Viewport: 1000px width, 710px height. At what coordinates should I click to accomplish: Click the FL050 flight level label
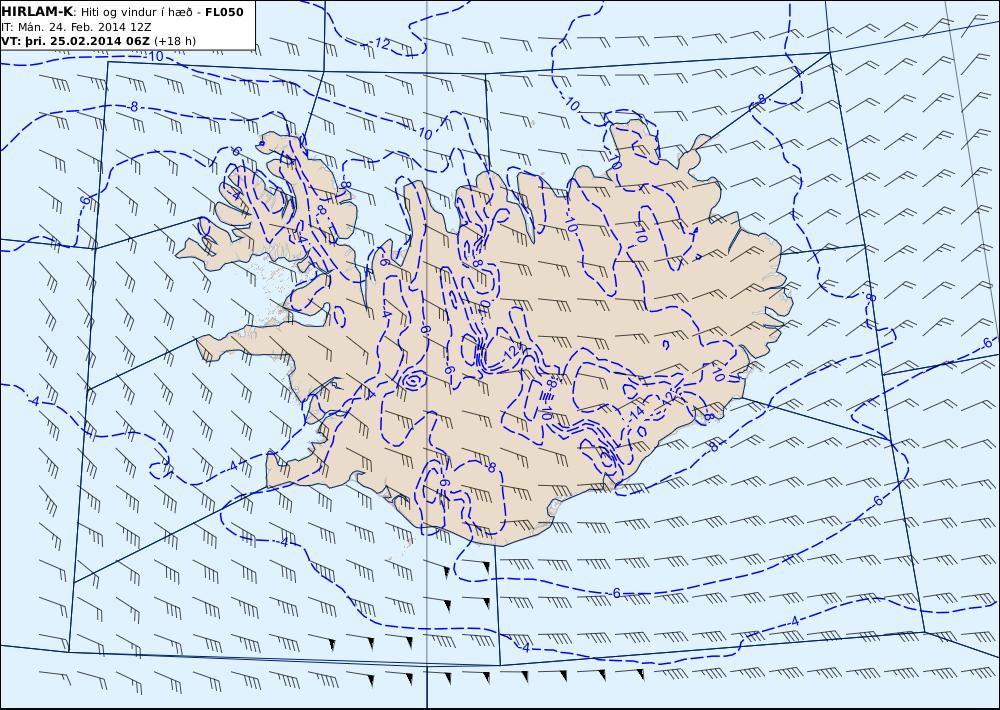click(224, 12)
